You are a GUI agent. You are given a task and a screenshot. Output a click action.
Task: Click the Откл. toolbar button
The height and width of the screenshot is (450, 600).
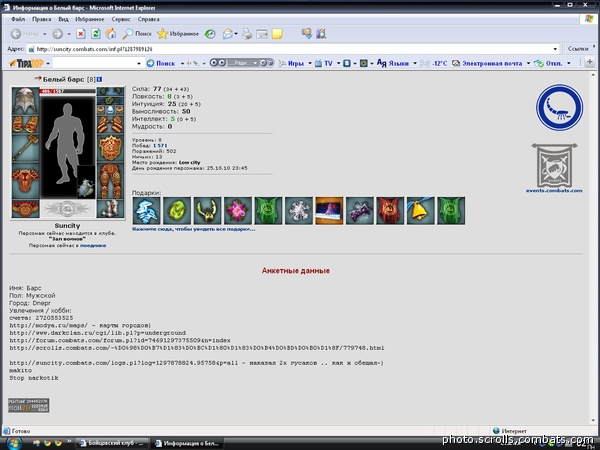pyautogui.click(x=550, y=63)
